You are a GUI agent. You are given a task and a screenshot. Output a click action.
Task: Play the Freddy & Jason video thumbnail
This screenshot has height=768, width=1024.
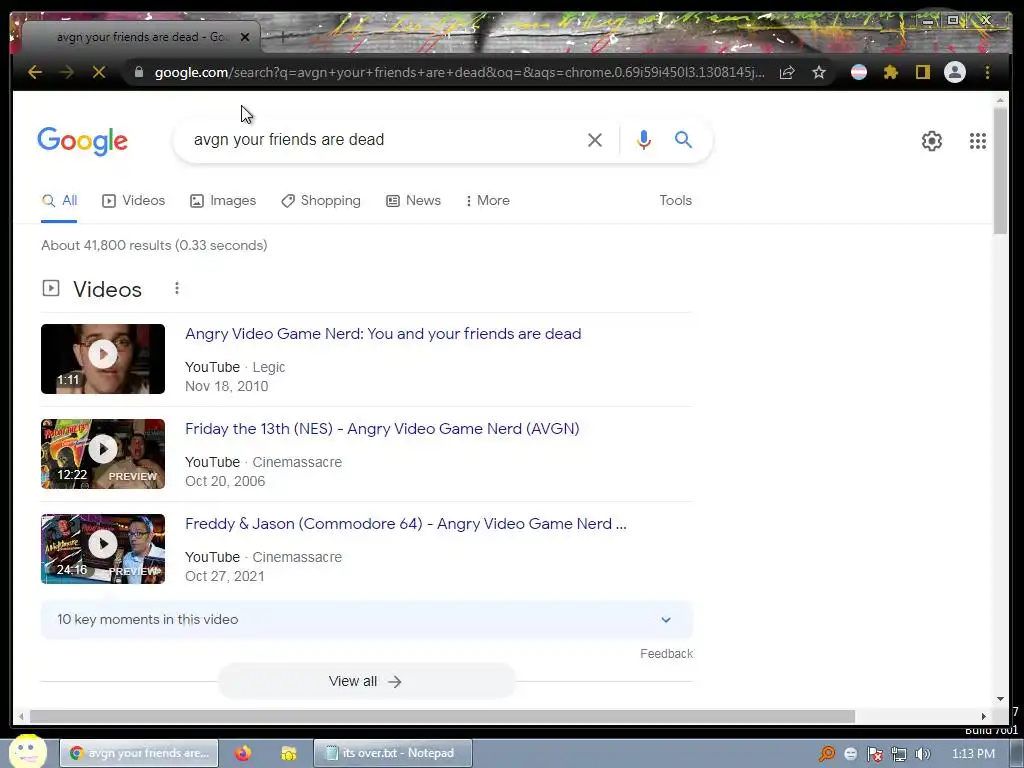[103, 549]
